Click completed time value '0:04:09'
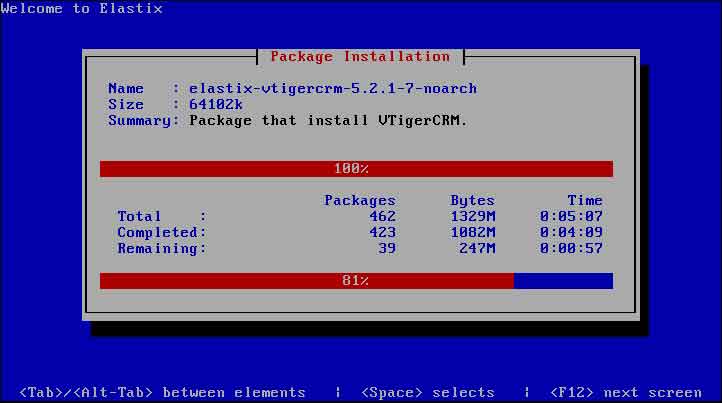The image size is (722, 403). [x=571, y=232]
